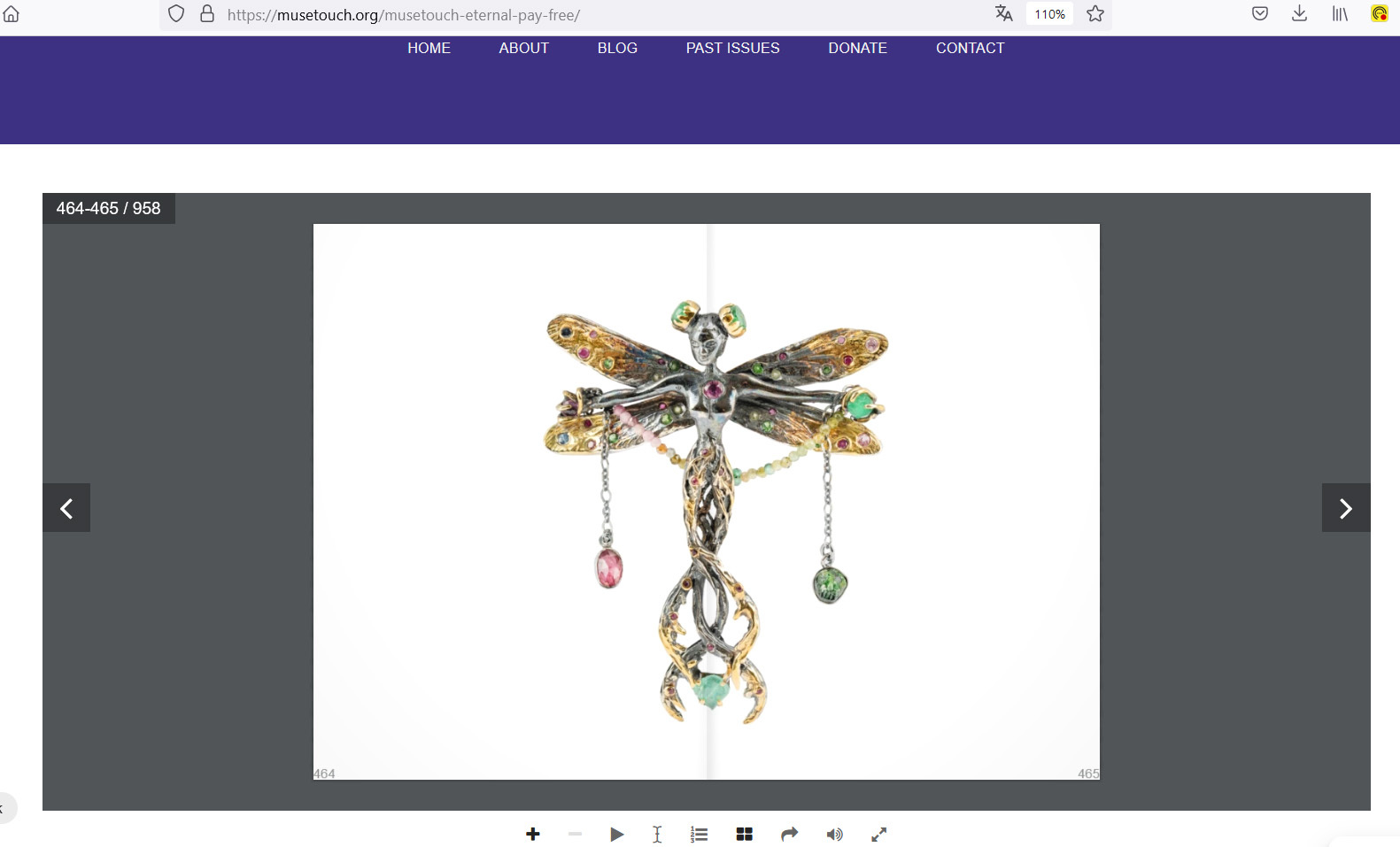The height and width of the screenshot is (847, 1400).
Task: Click the page number 465 label
Action: (x=1088, y=774)
